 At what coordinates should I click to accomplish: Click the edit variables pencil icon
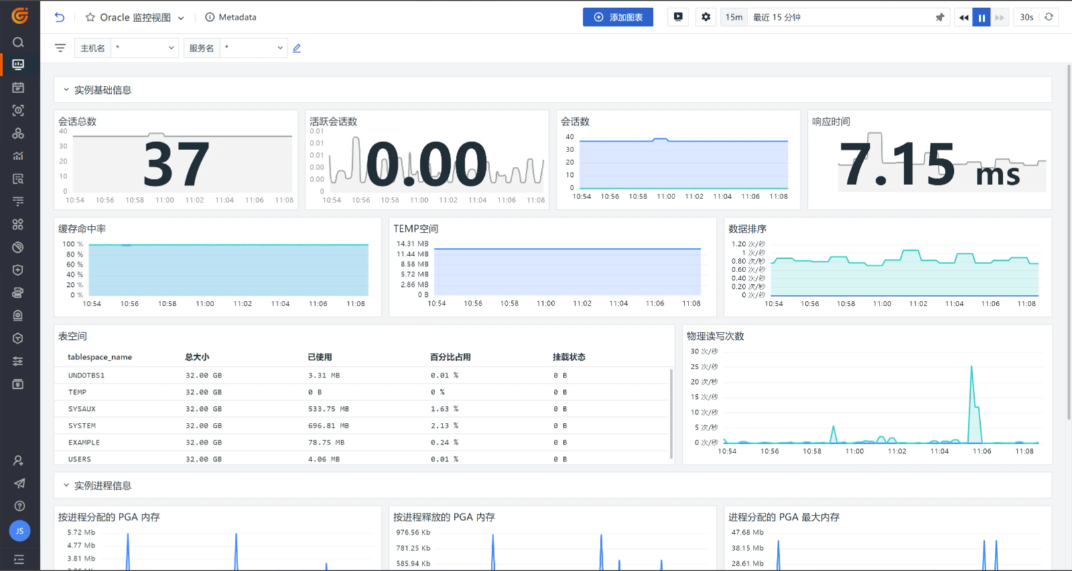coord(297,48)
